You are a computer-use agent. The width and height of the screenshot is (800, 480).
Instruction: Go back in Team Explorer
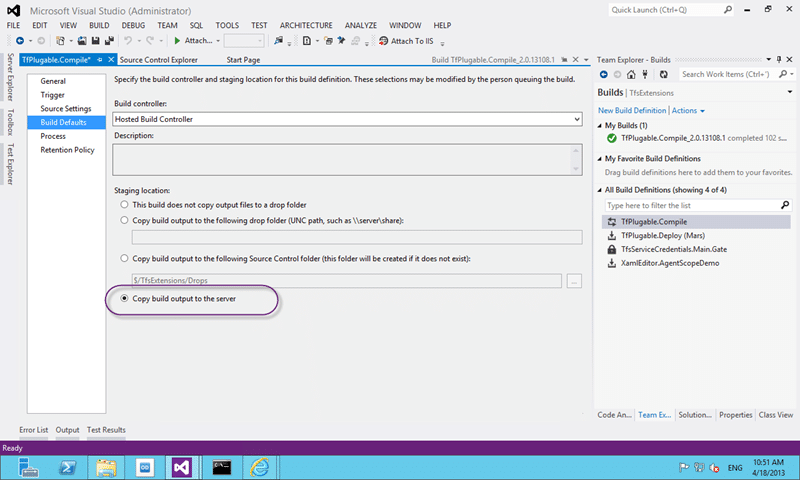[x=604, y=74]
